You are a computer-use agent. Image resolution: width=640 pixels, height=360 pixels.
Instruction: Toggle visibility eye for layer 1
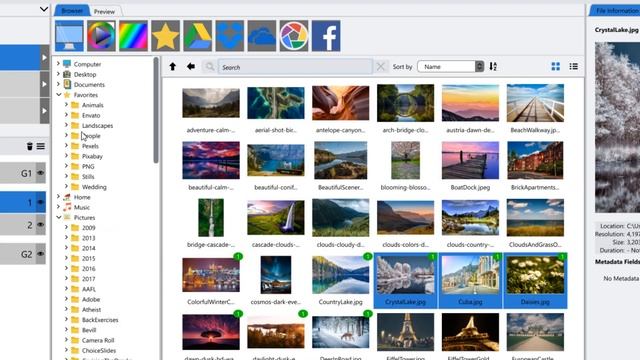point(40,202)
